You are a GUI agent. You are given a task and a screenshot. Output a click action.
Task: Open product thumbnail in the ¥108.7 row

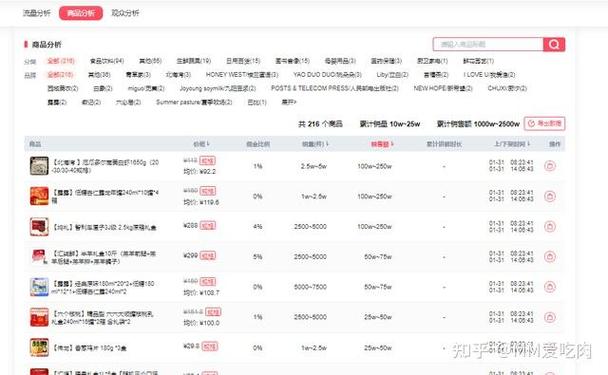(x=39, y=287)
